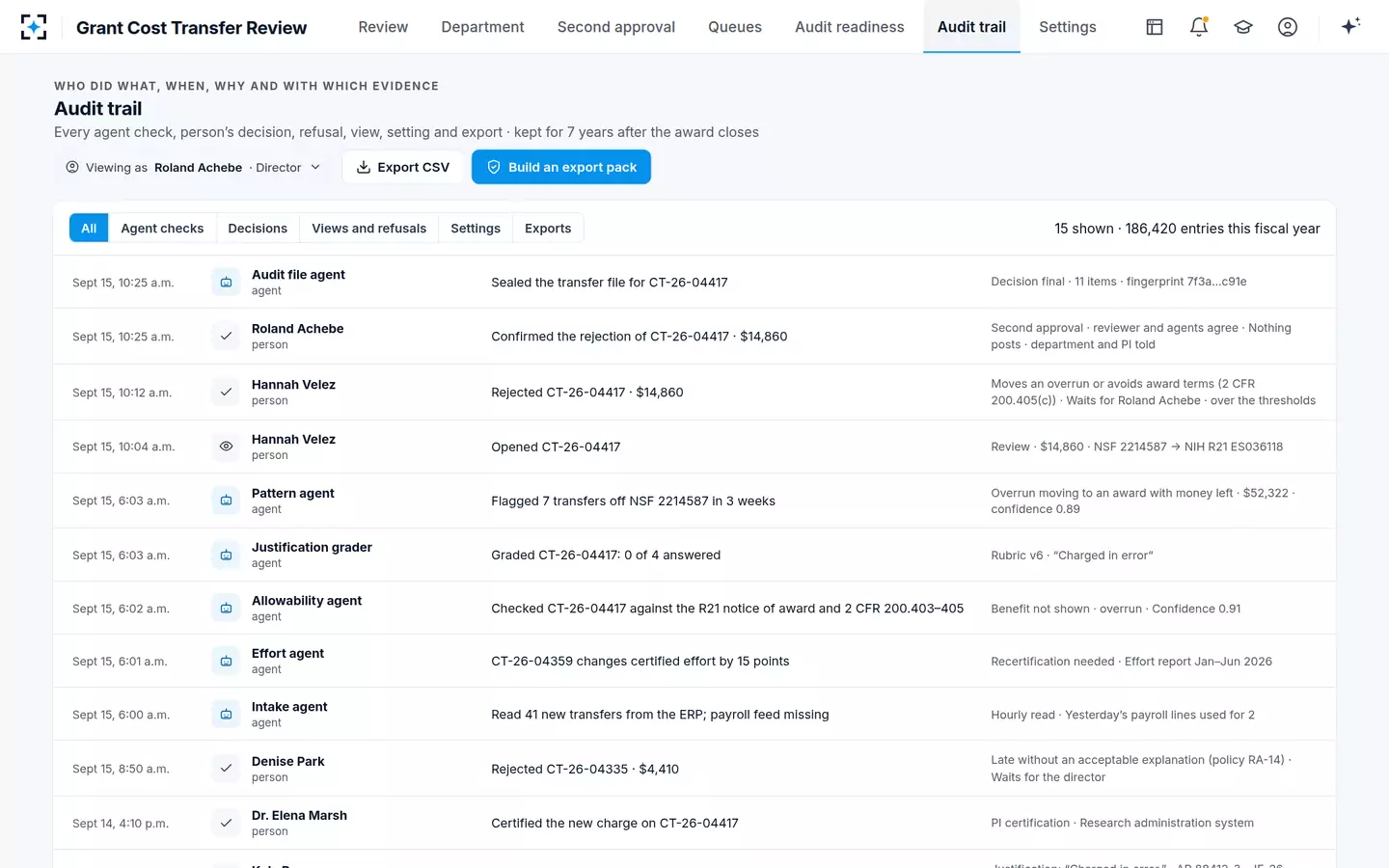Select the Audit trail tab
Screen dimensions: 1389x868
pos(971,27)
